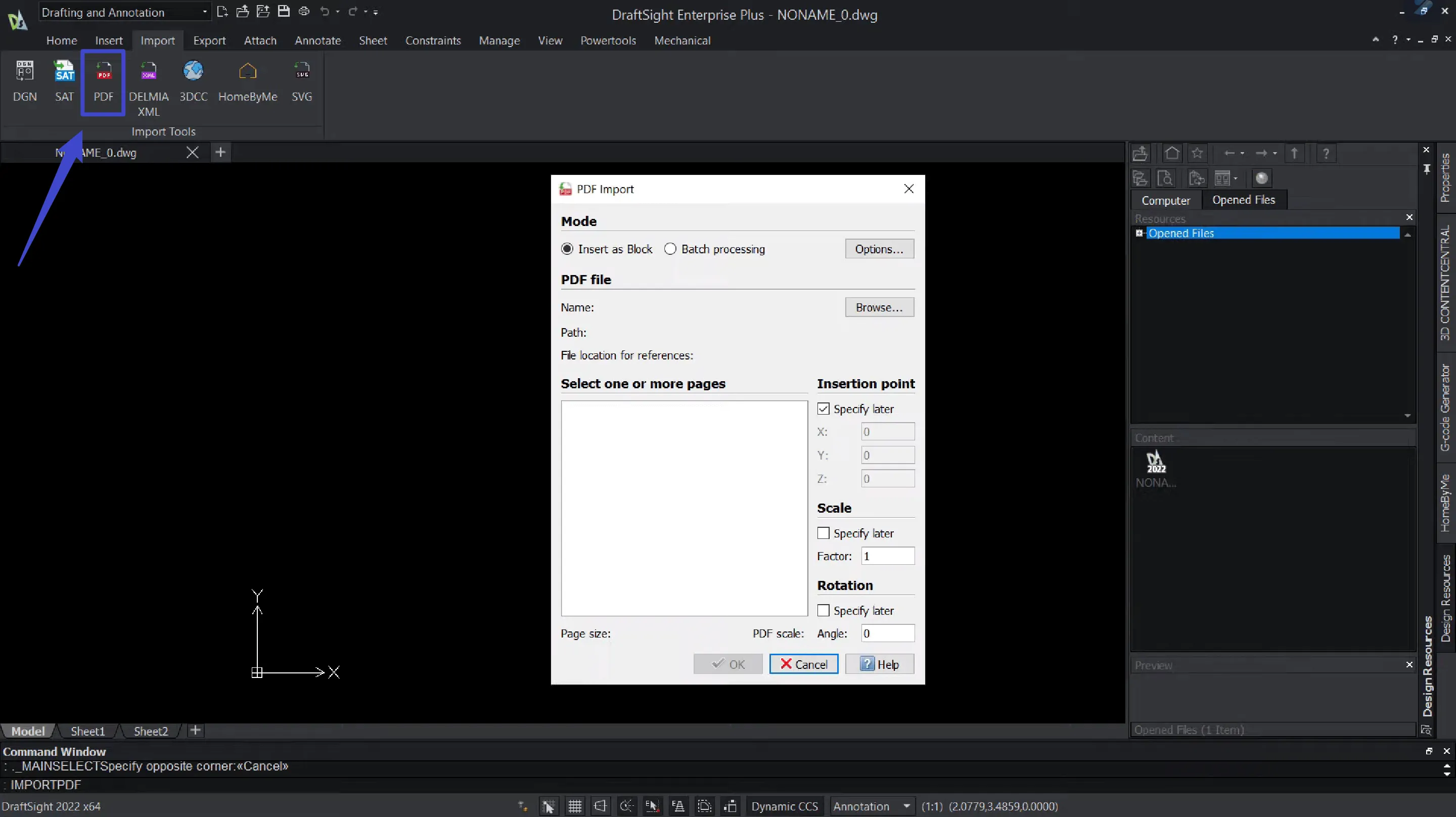Click the Browse button for PDF file
Viewport: 1456px width, 817px height.
point(877,307)
